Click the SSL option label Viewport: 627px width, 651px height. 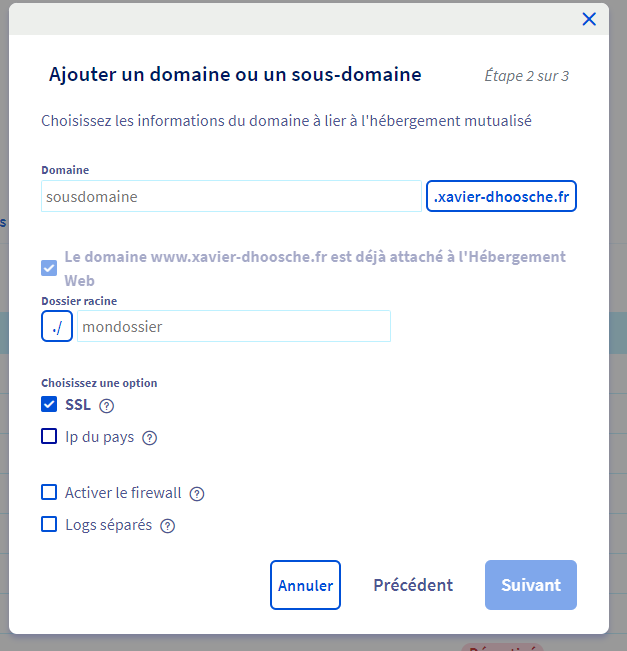point(78,405)
